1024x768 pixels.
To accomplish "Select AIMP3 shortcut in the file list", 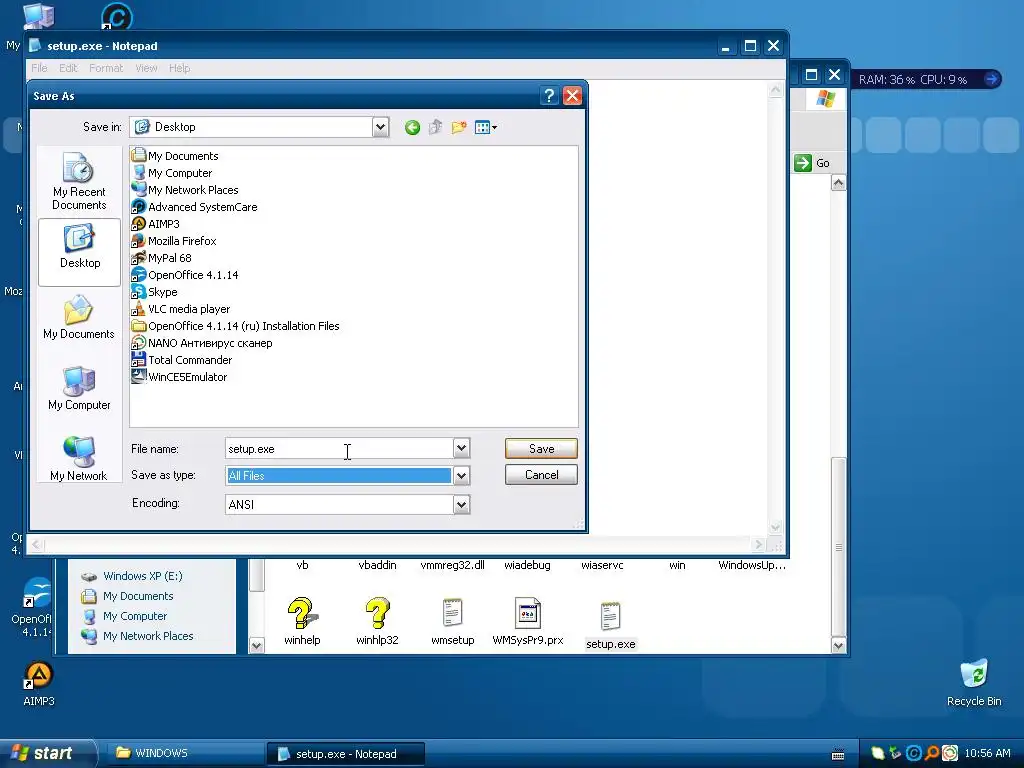I will click(155, 223).
